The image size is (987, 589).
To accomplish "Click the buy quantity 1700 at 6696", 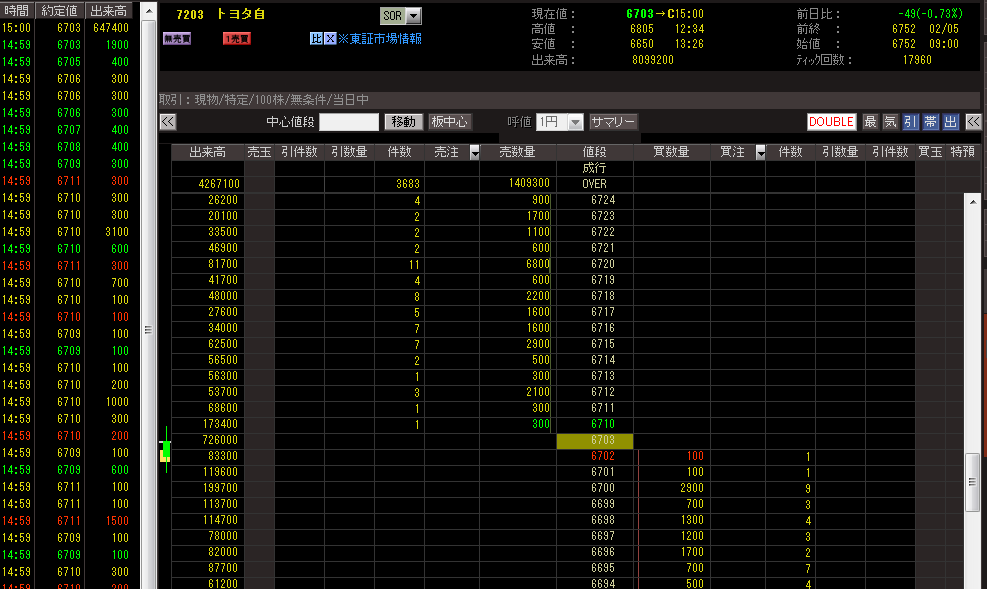I will click(692, 552).
